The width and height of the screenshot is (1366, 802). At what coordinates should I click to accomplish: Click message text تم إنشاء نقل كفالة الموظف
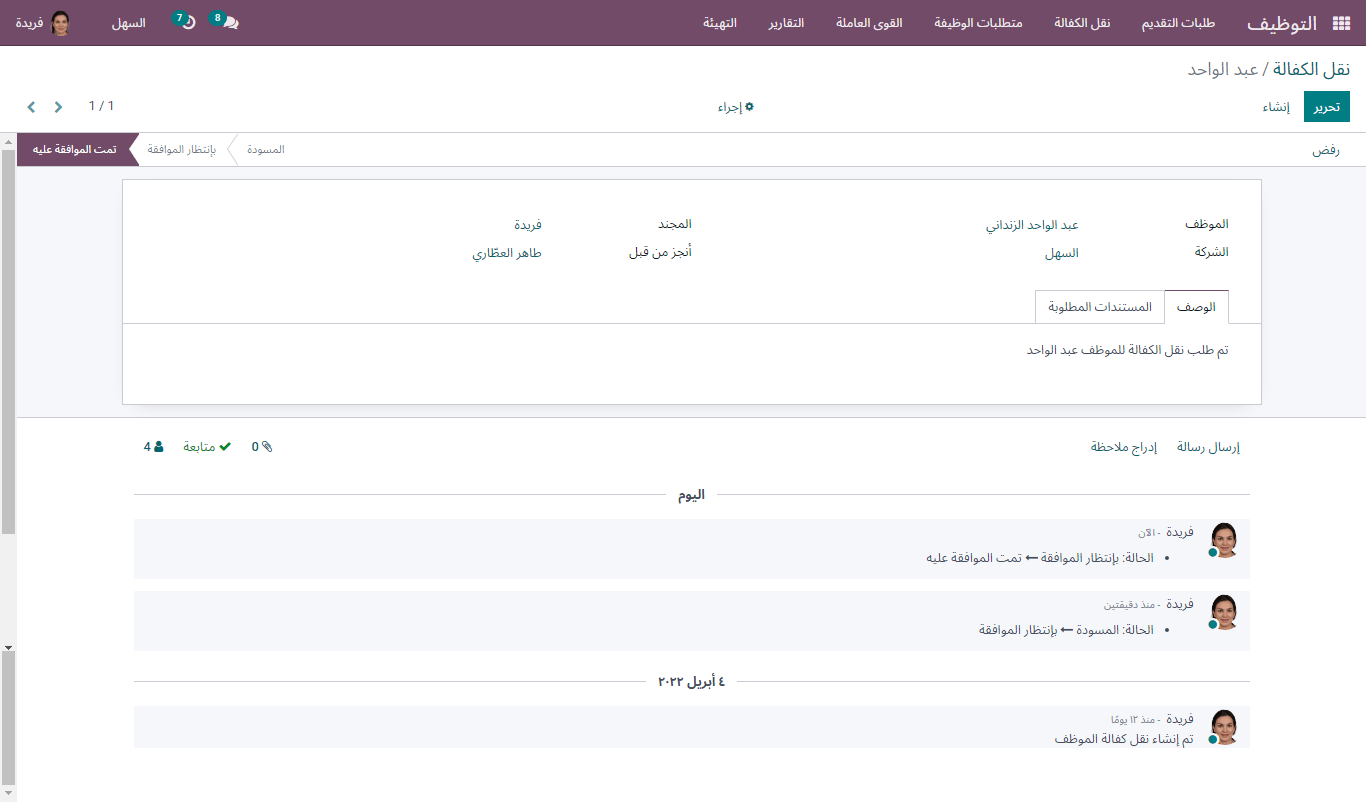pyautogui.click(x=1124, y=739)
